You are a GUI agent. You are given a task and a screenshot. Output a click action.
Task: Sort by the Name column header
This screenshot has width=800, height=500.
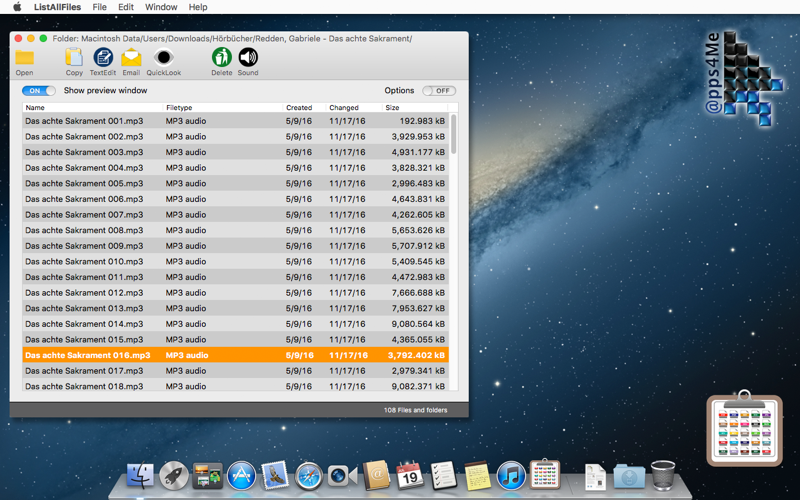click(35, 108)
